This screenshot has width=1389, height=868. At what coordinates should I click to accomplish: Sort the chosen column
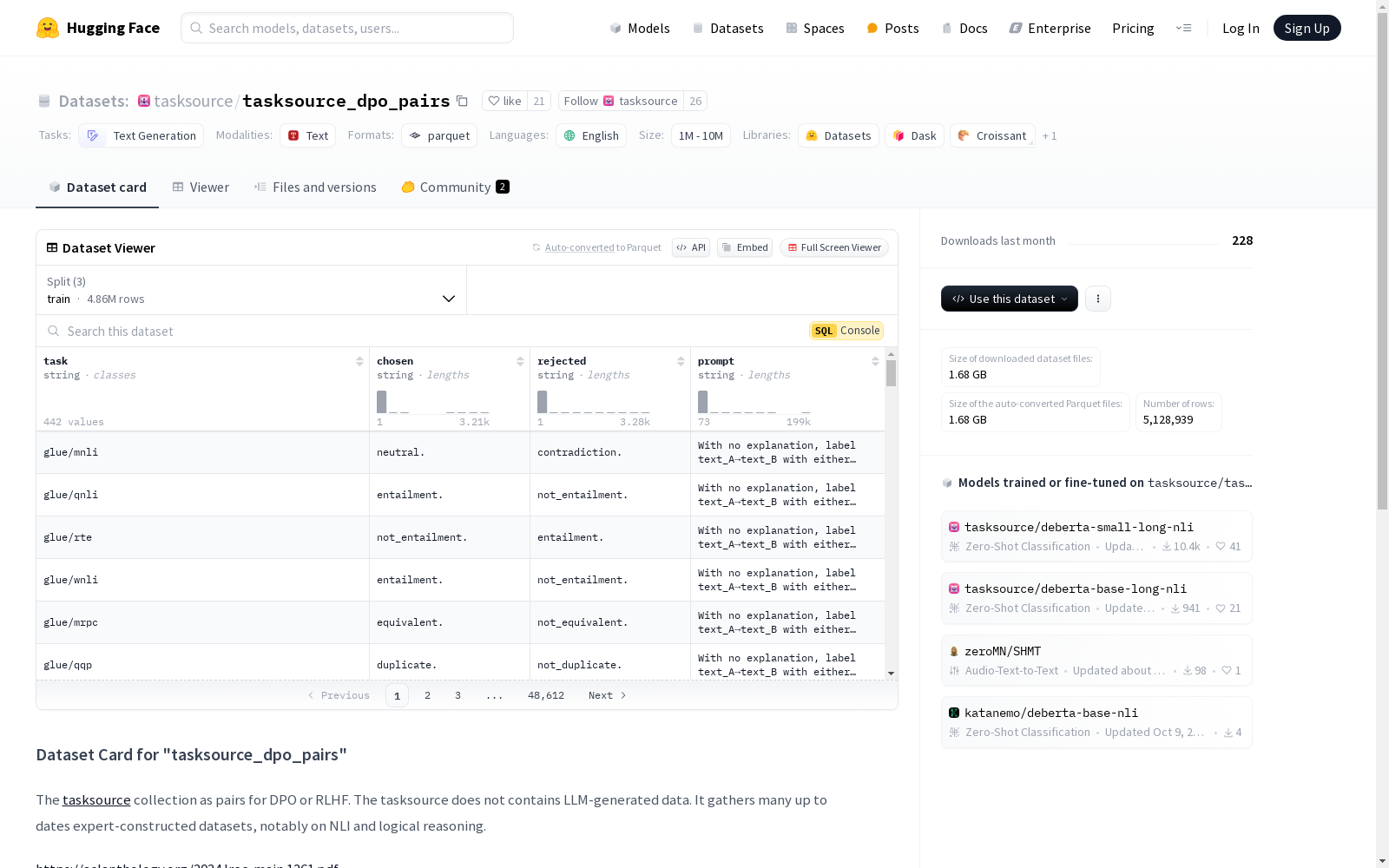[520, 361]
